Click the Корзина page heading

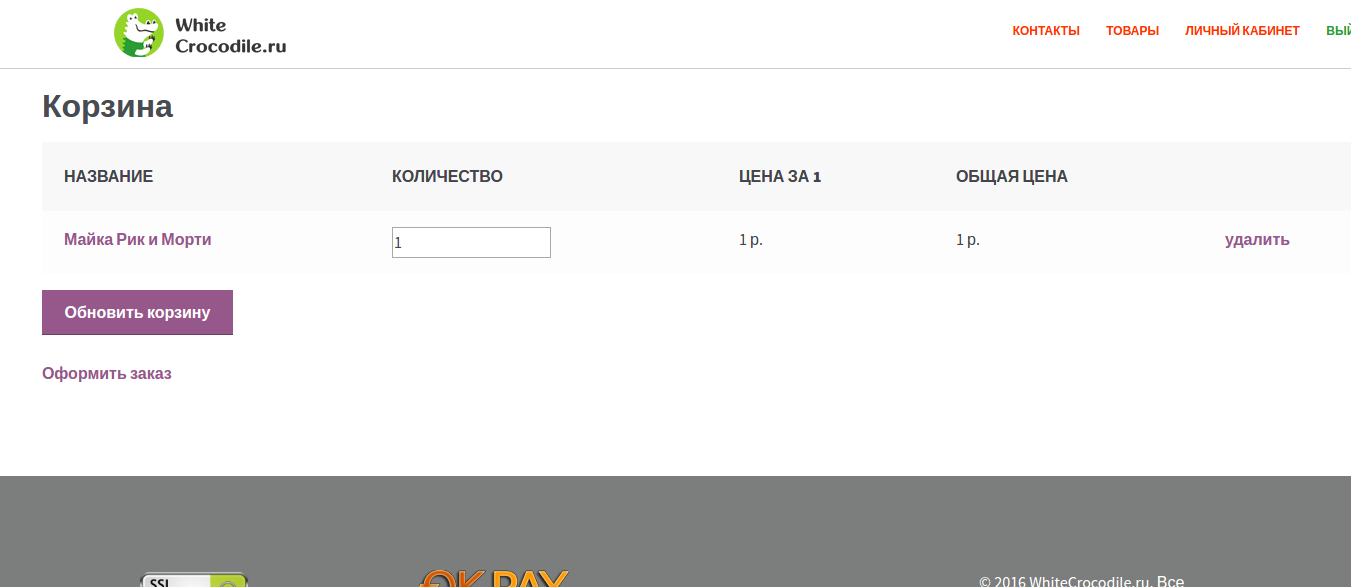107,106
